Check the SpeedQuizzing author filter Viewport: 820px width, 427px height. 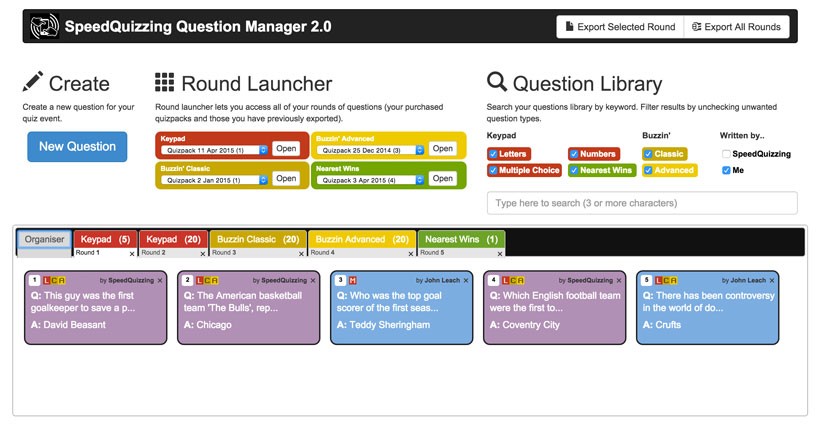click(x=726, y=154)
